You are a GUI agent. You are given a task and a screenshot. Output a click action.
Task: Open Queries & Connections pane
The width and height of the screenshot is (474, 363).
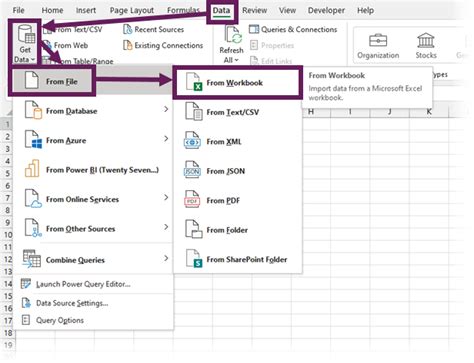coord(293,29)
